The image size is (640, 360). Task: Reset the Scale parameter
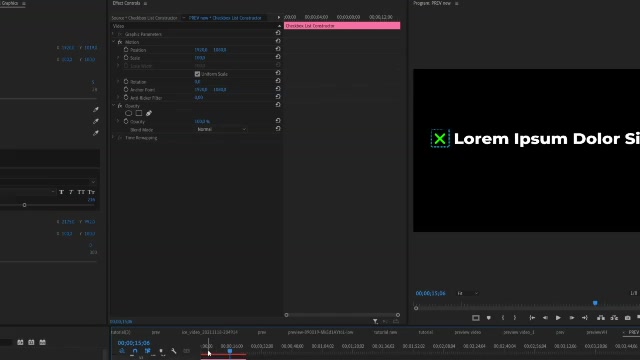tap(278, 57)
